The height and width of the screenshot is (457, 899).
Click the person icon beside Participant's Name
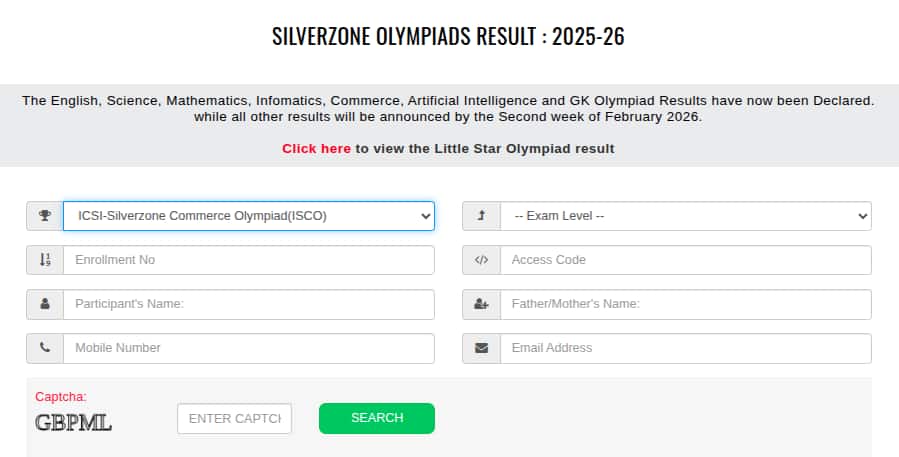[x=45, y=304]
